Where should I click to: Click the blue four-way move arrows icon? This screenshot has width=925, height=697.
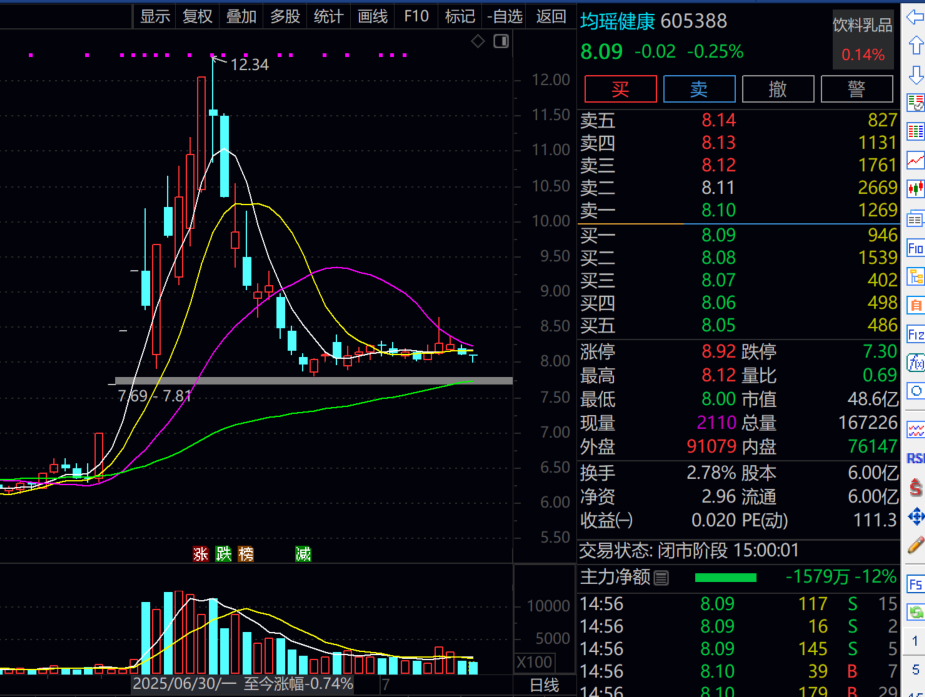click(x=916, y=517)
